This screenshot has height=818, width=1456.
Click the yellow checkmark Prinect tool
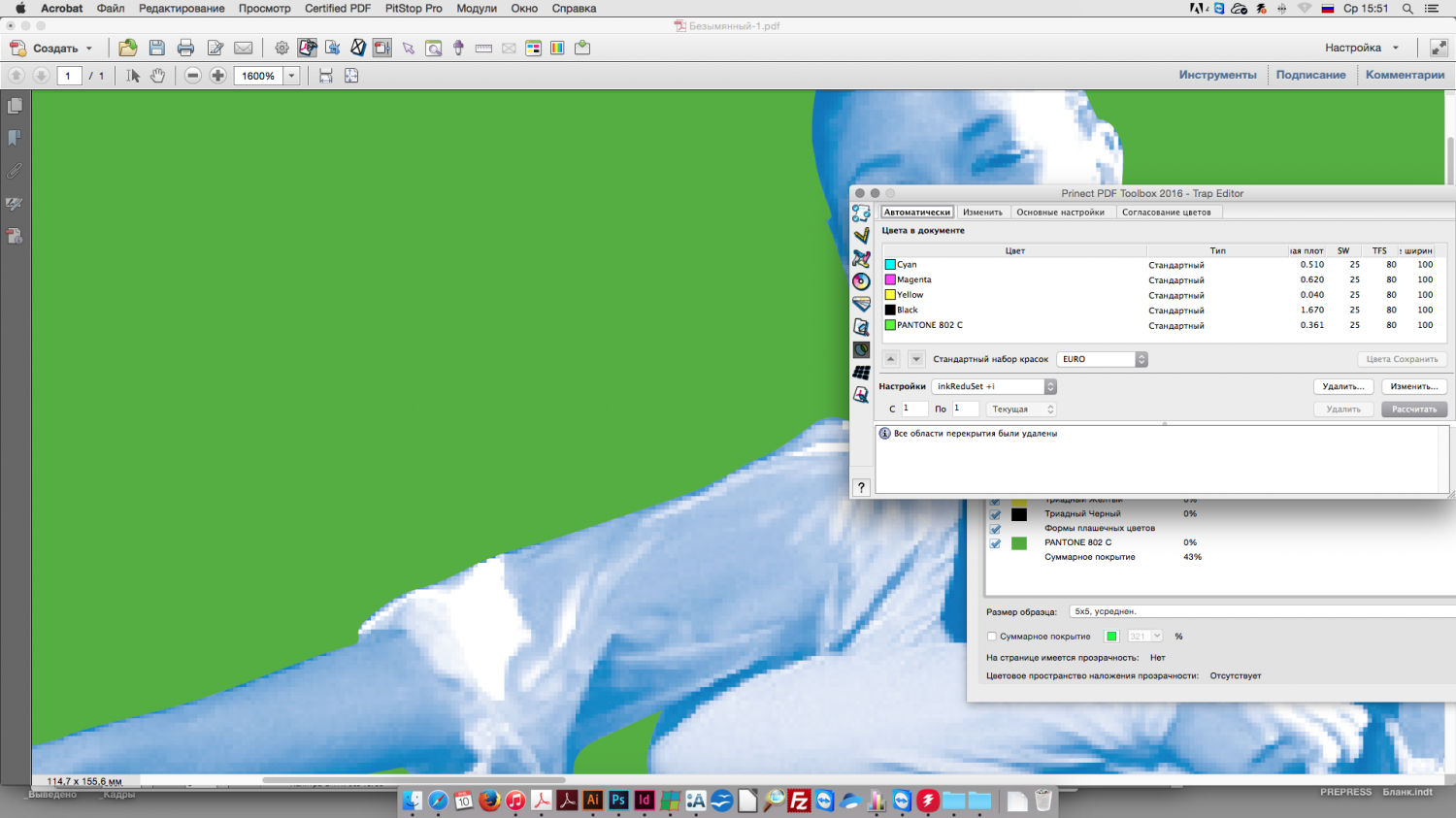861,236
